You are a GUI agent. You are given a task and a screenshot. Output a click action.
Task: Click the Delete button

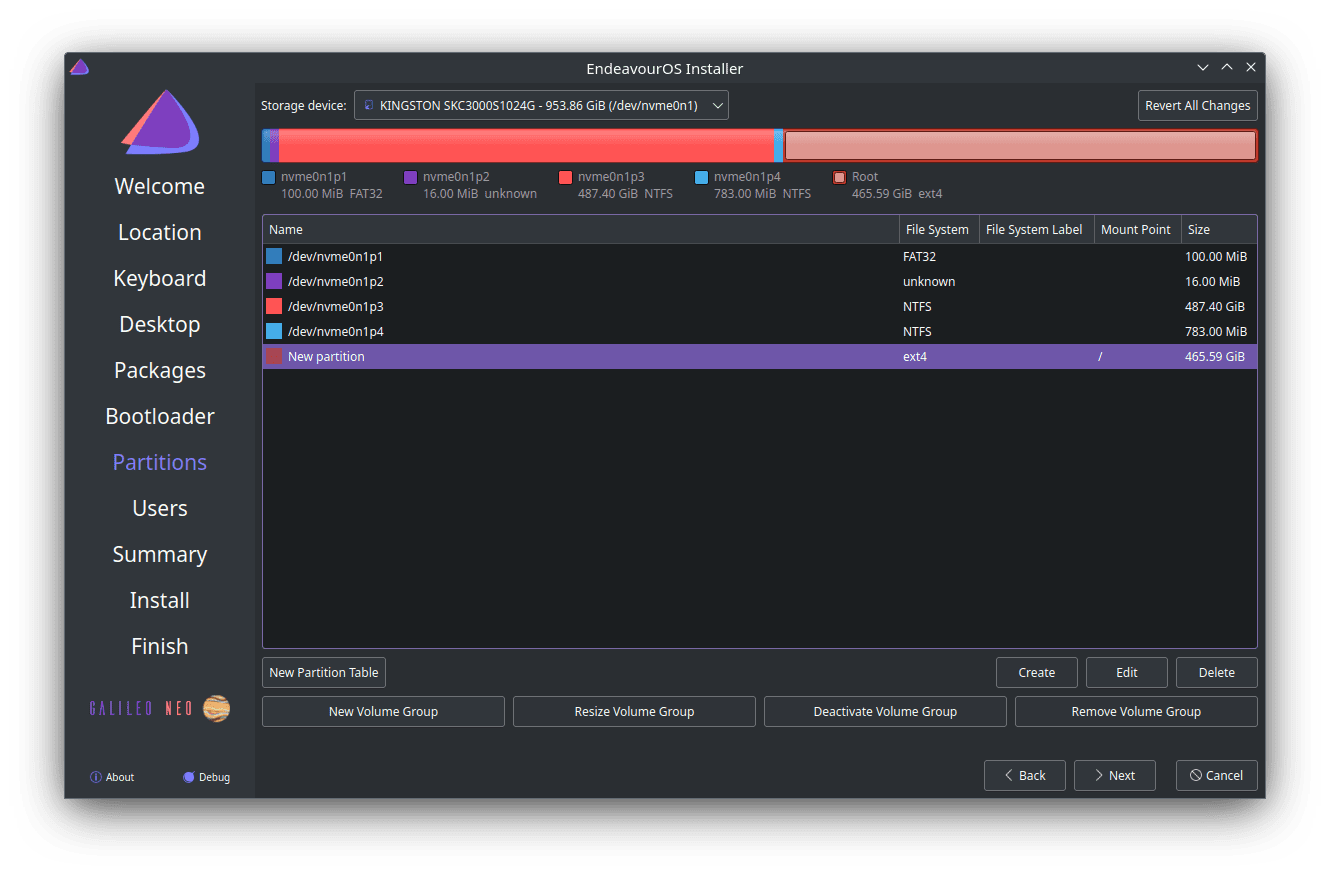point(1217,672)
